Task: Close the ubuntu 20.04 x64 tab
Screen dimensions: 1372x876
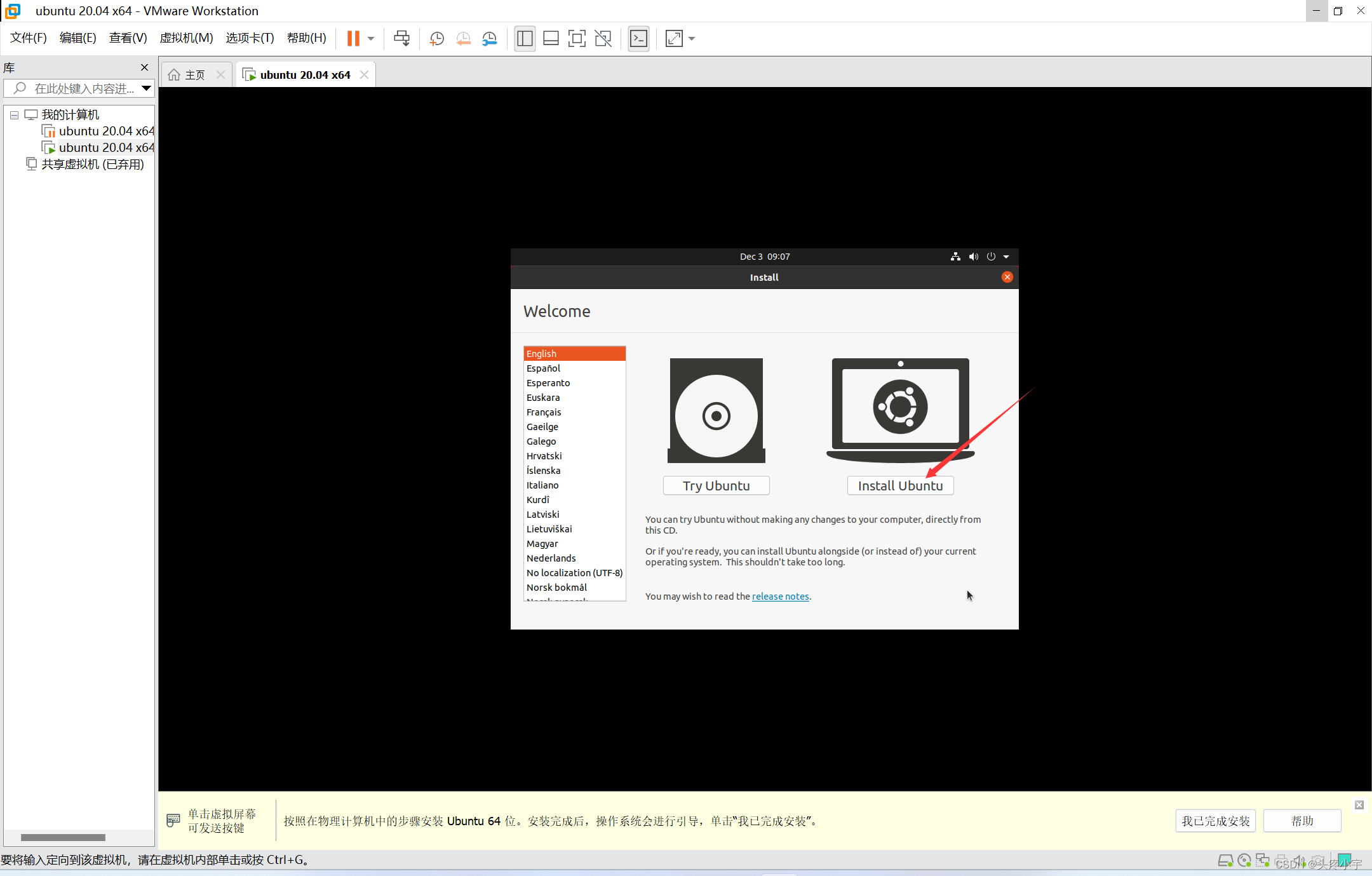Action: tap(364, 75)
